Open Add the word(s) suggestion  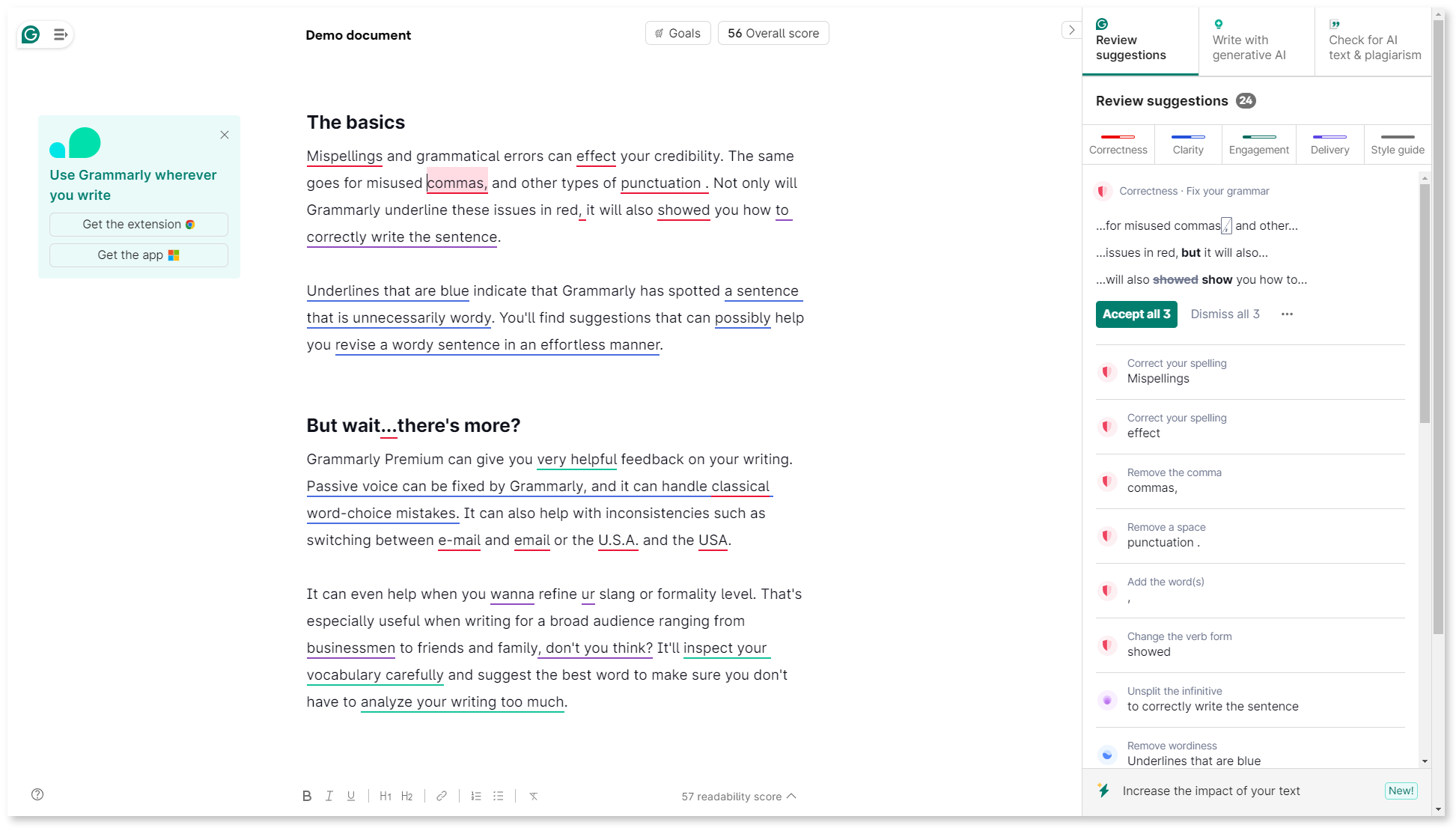coord(1250,591)
